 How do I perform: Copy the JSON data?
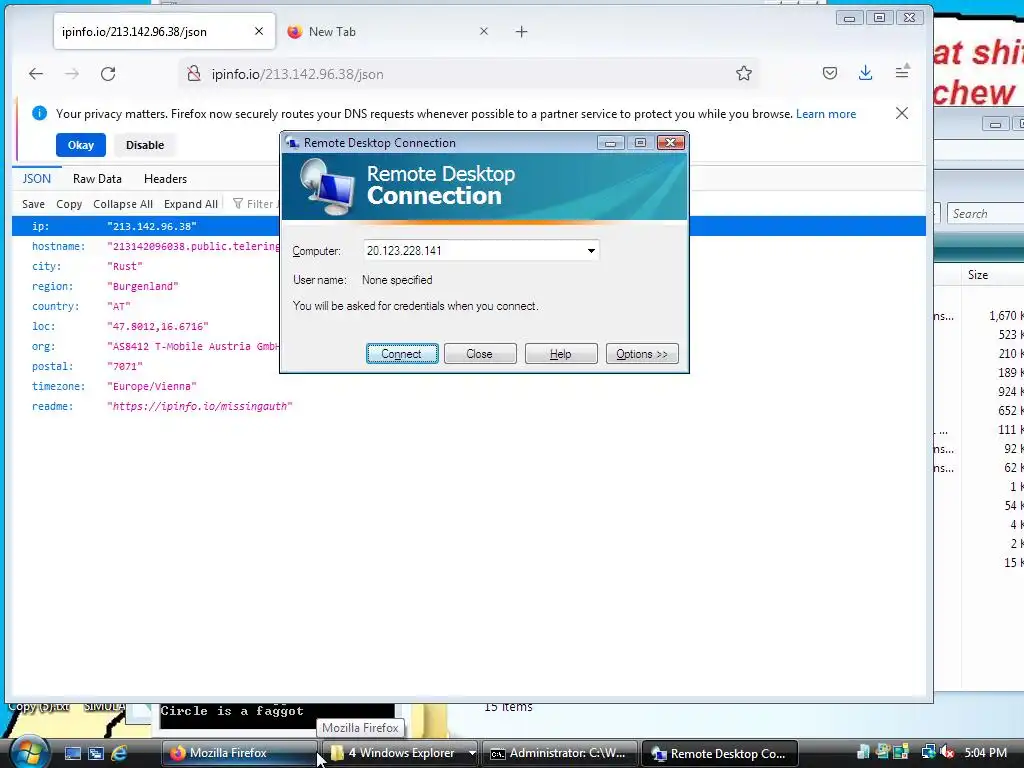click(x=69, y=204)
